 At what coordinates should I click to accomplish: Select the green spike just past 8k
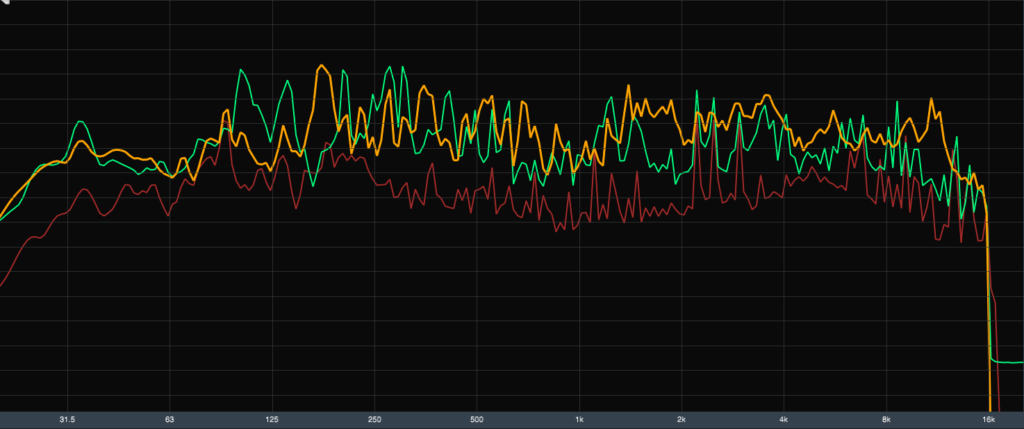[898, 102]
